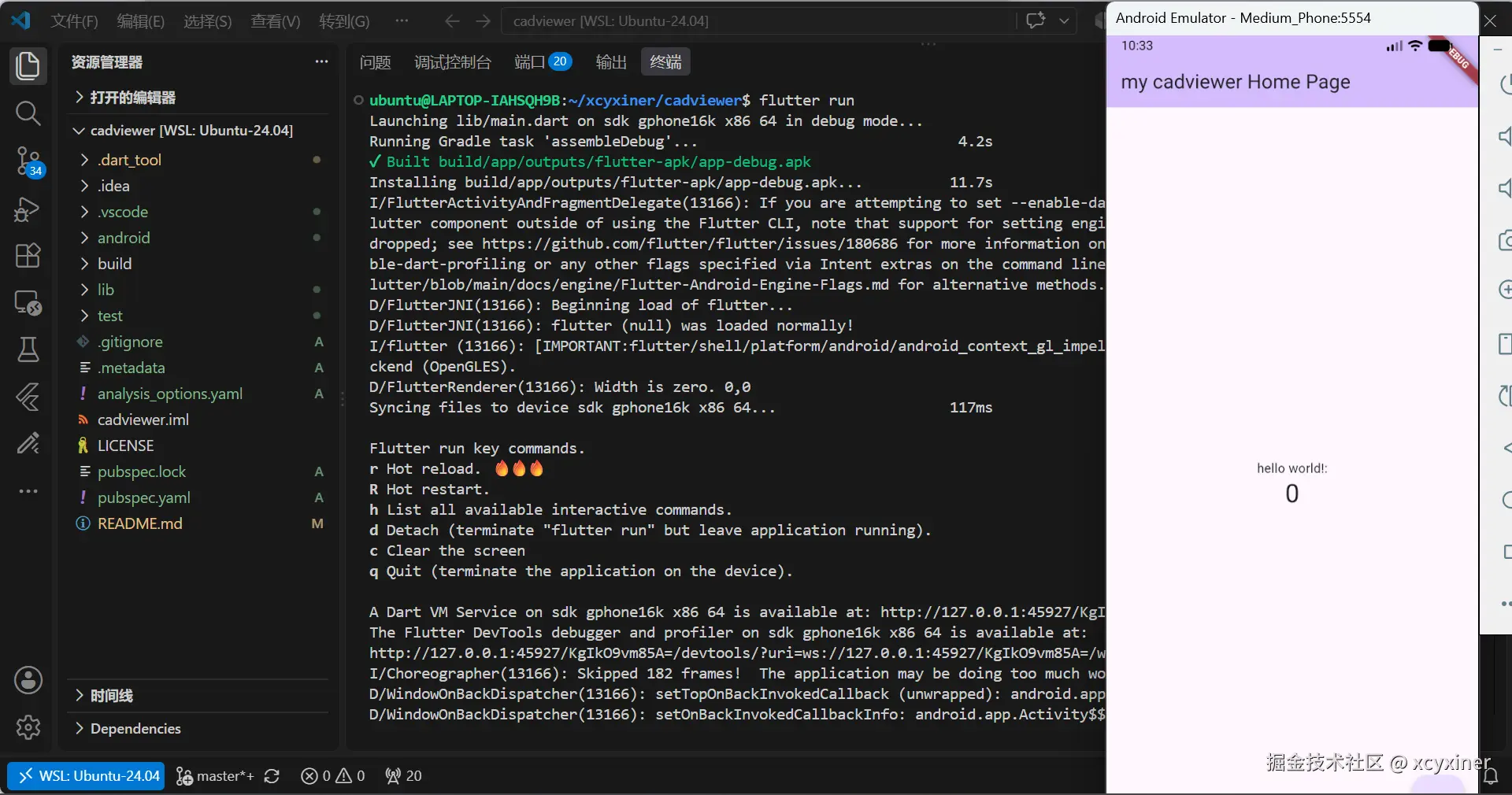This screenshot has width=1512, height=795.
Task: Click the forwarded ports 20 status item
Action: pos(403,776)
